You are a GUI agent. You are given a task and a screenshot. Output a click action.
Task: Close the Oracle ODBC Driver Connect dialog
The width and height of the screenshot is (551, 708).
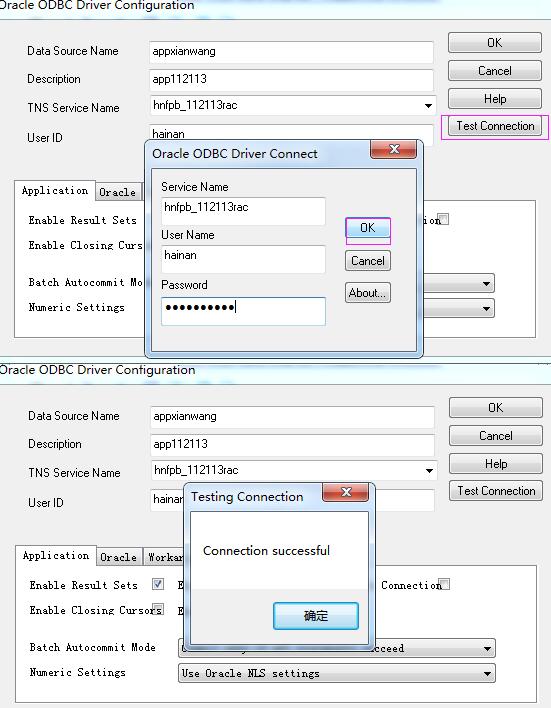tap(393, 149)
